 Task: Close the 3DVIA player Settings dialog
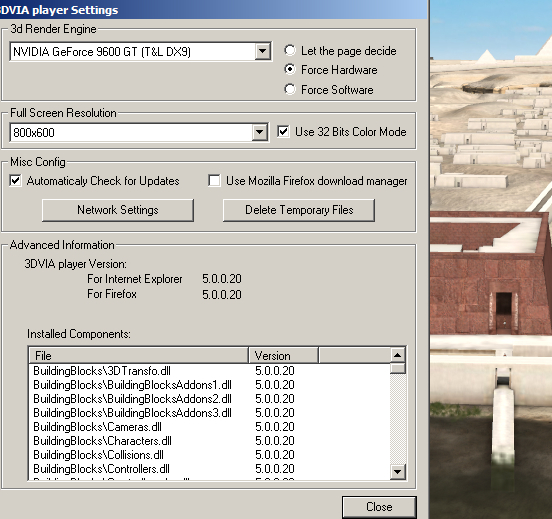coord(379,507)
